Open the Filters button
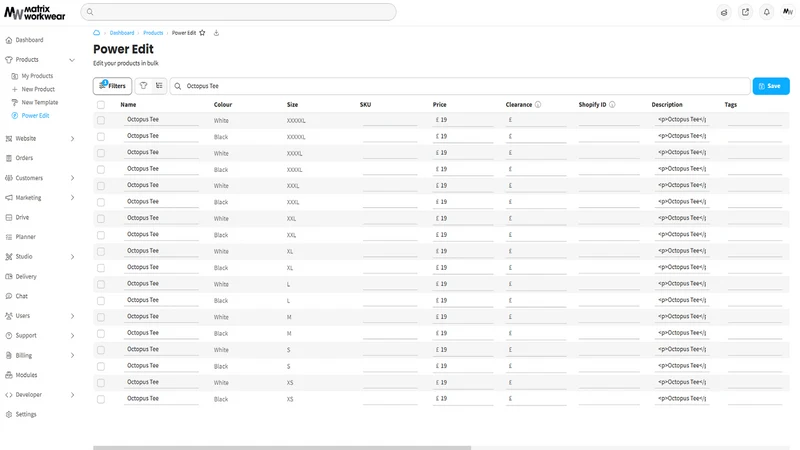The image size is (800, 450). [x=112, y=86]
